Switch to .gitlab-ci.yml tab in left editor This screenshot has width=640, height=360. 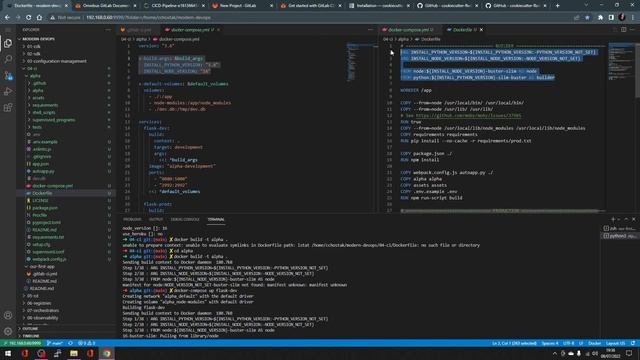click(138, 30)
